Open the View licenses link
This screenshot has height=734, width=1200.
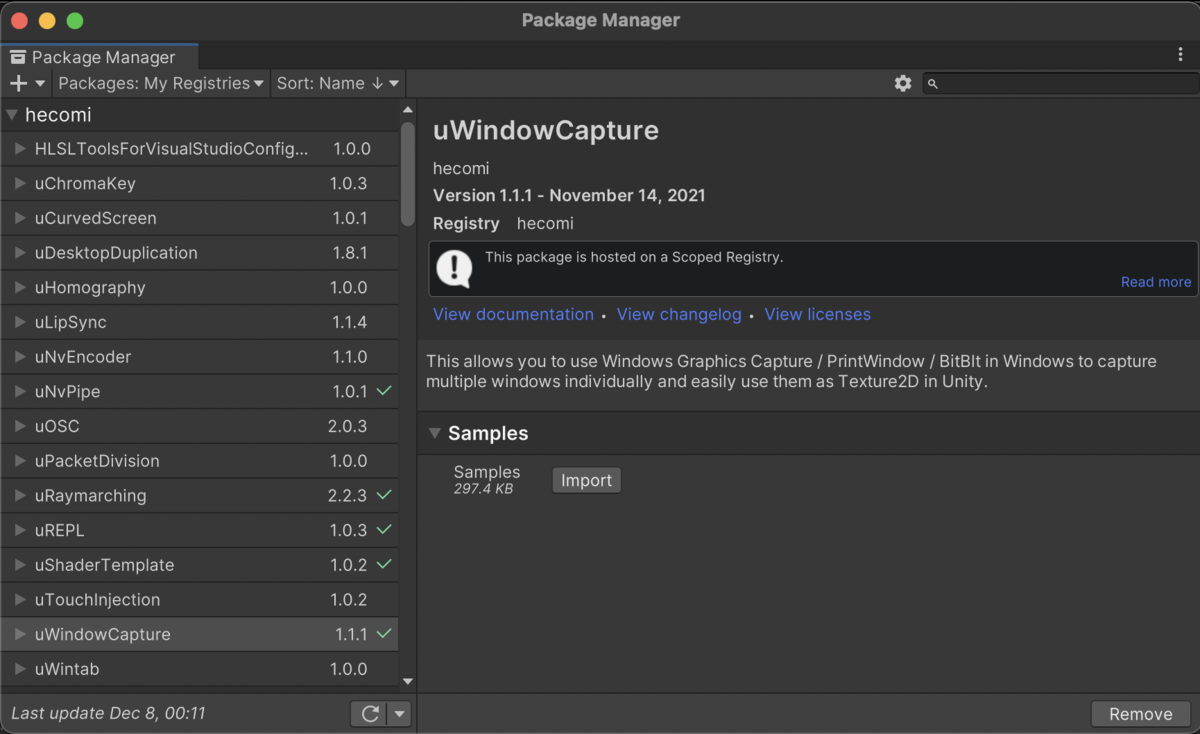817,314
